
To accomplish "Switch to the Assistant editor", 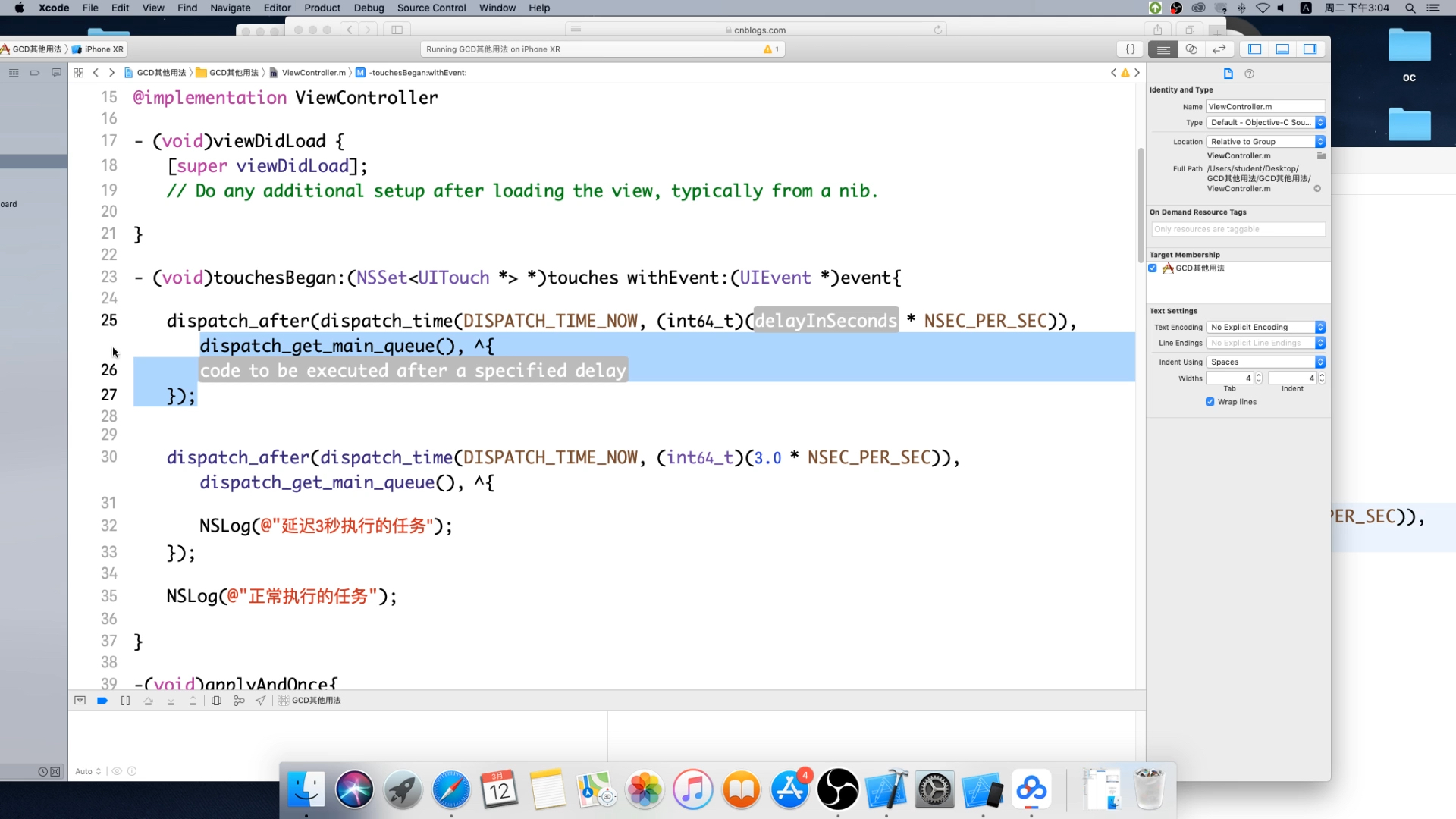I will [x=1191, y=49].
